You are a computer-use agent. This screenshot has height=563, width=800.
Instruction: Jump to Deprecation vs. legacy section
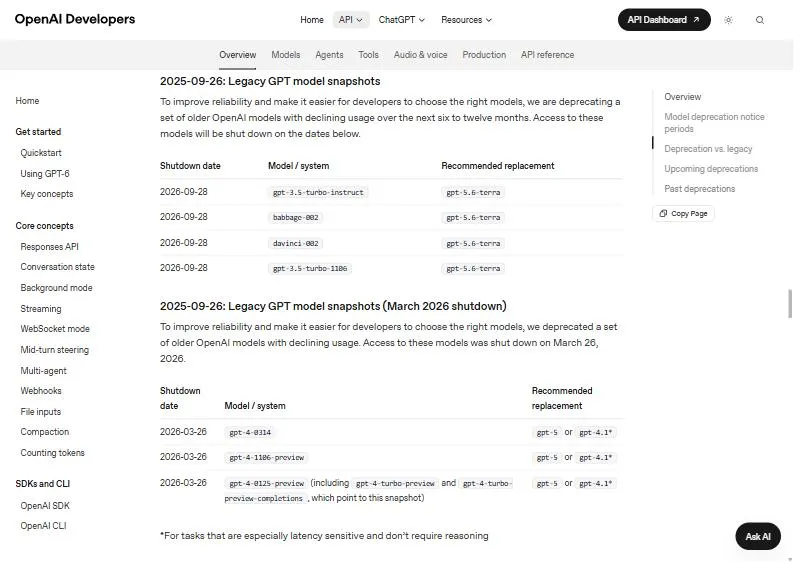point(708,149)
